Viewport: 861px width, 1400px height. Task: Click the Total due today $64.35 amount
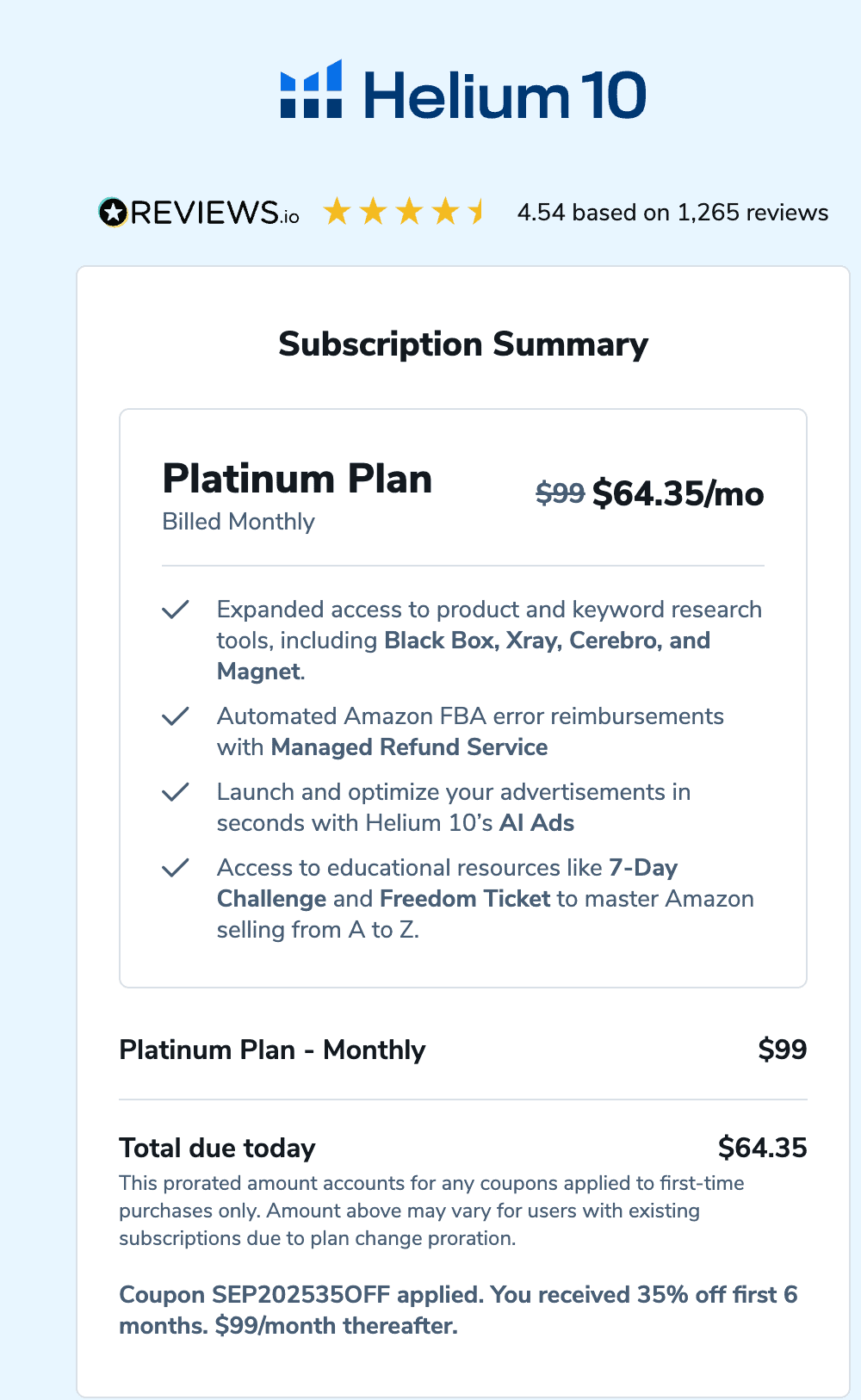(x=762, y=1148)
